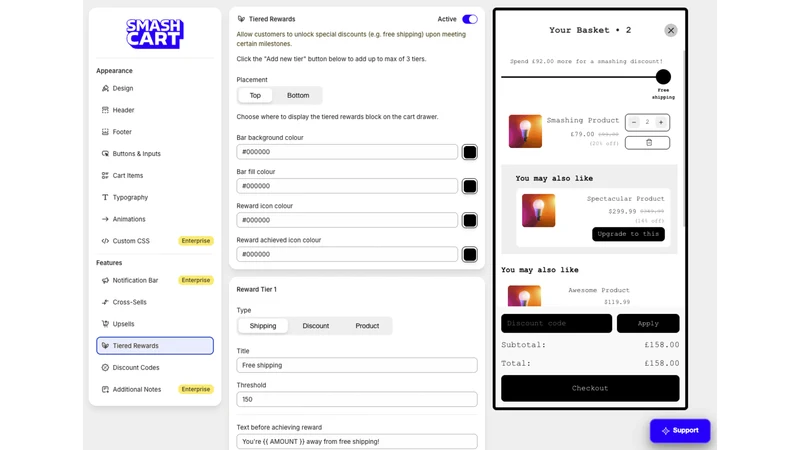
Task: Open the Bar background colour swatch
Action: 469,152
